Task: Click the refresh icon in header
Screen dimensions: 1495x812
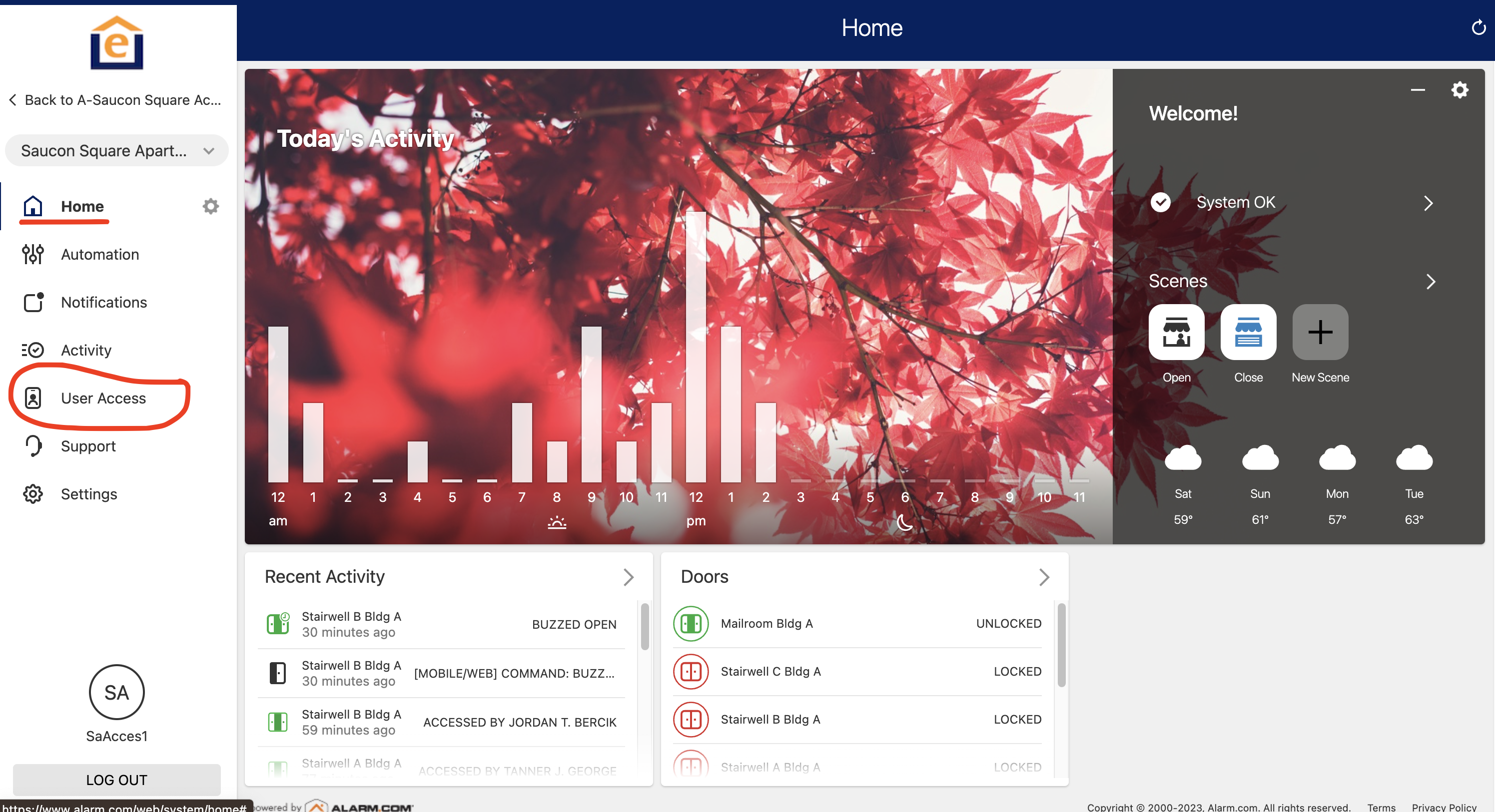Action: coord(1478,27)
